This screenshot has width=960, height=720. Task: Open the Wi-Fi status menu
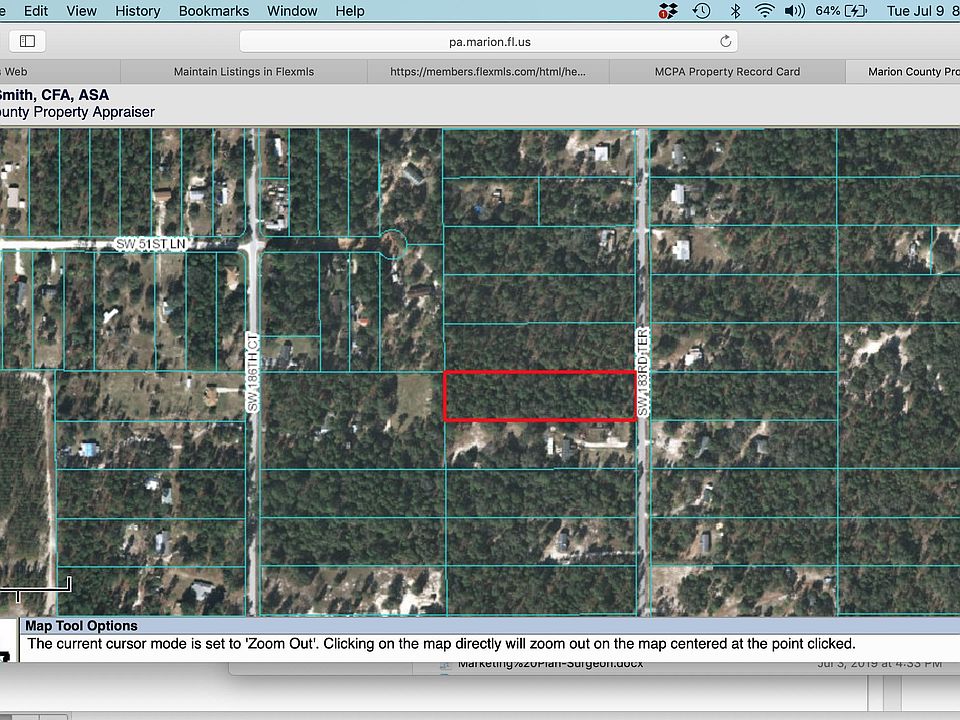coord(765,11)
